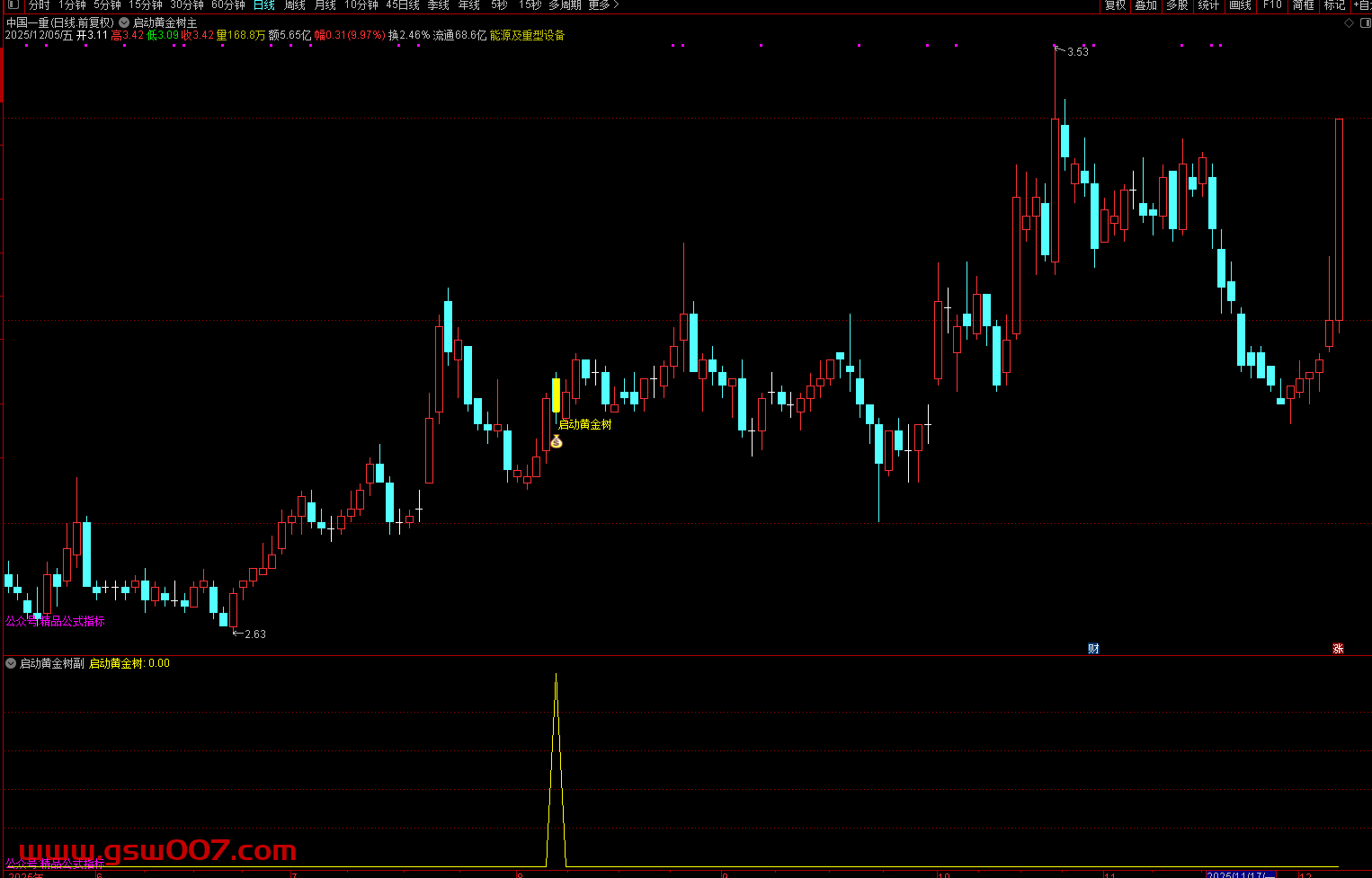Click the yellow 启动黄金树 signal candlestick
The width and height of the screenshot is (1372, 878).
pos(556,395)
